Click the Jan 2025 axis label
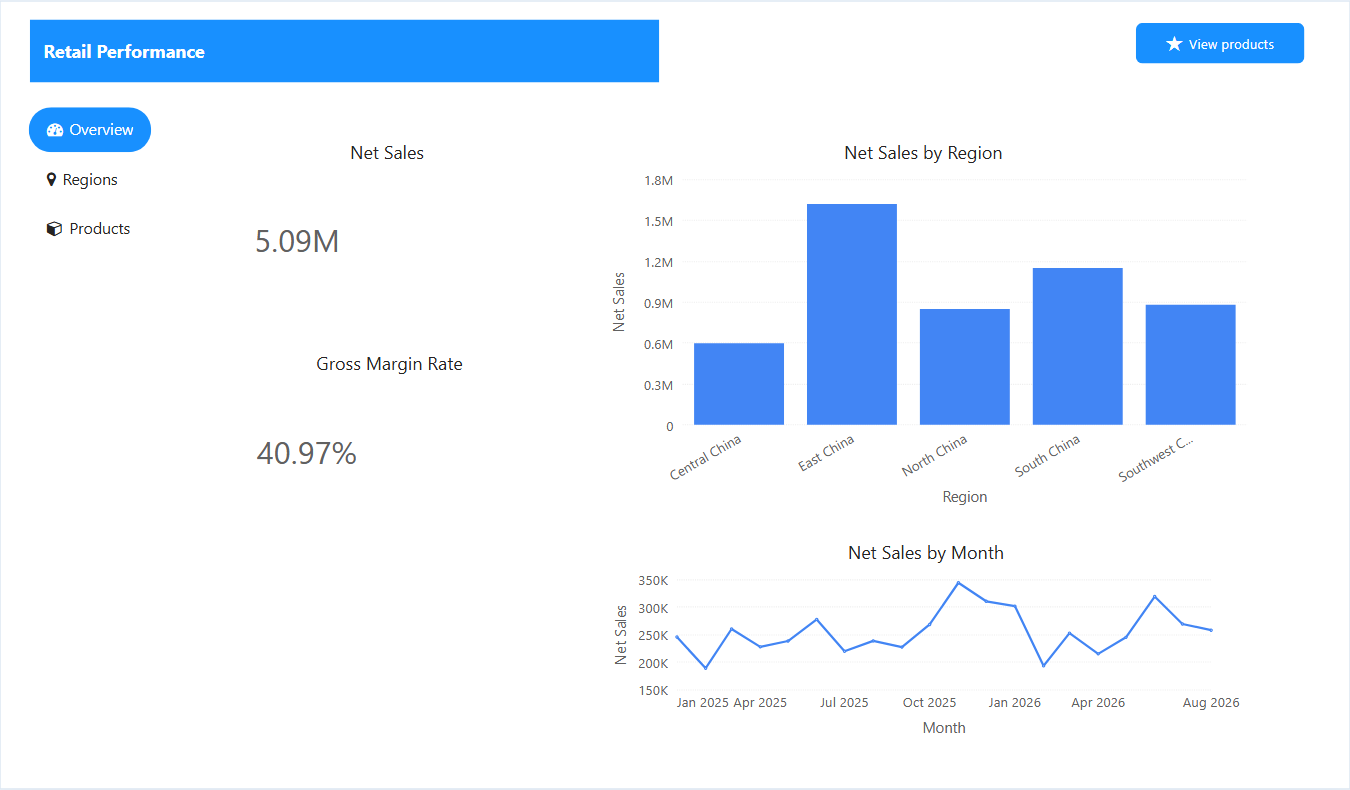Image resolution: width=1350 pixels, height=790 pixels. pos(702,703)
